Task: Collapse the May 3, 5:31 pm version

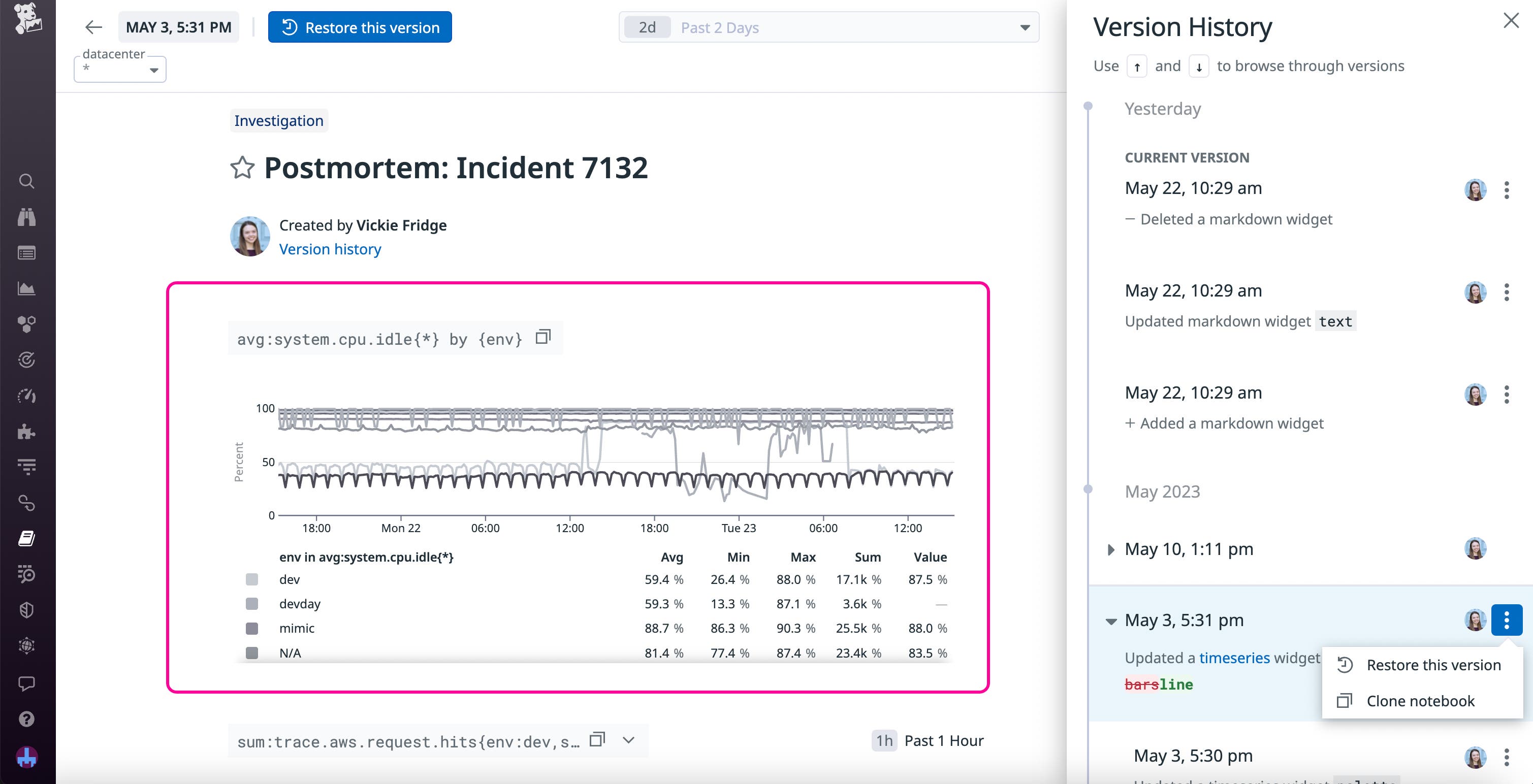Action: point(1110,621)
